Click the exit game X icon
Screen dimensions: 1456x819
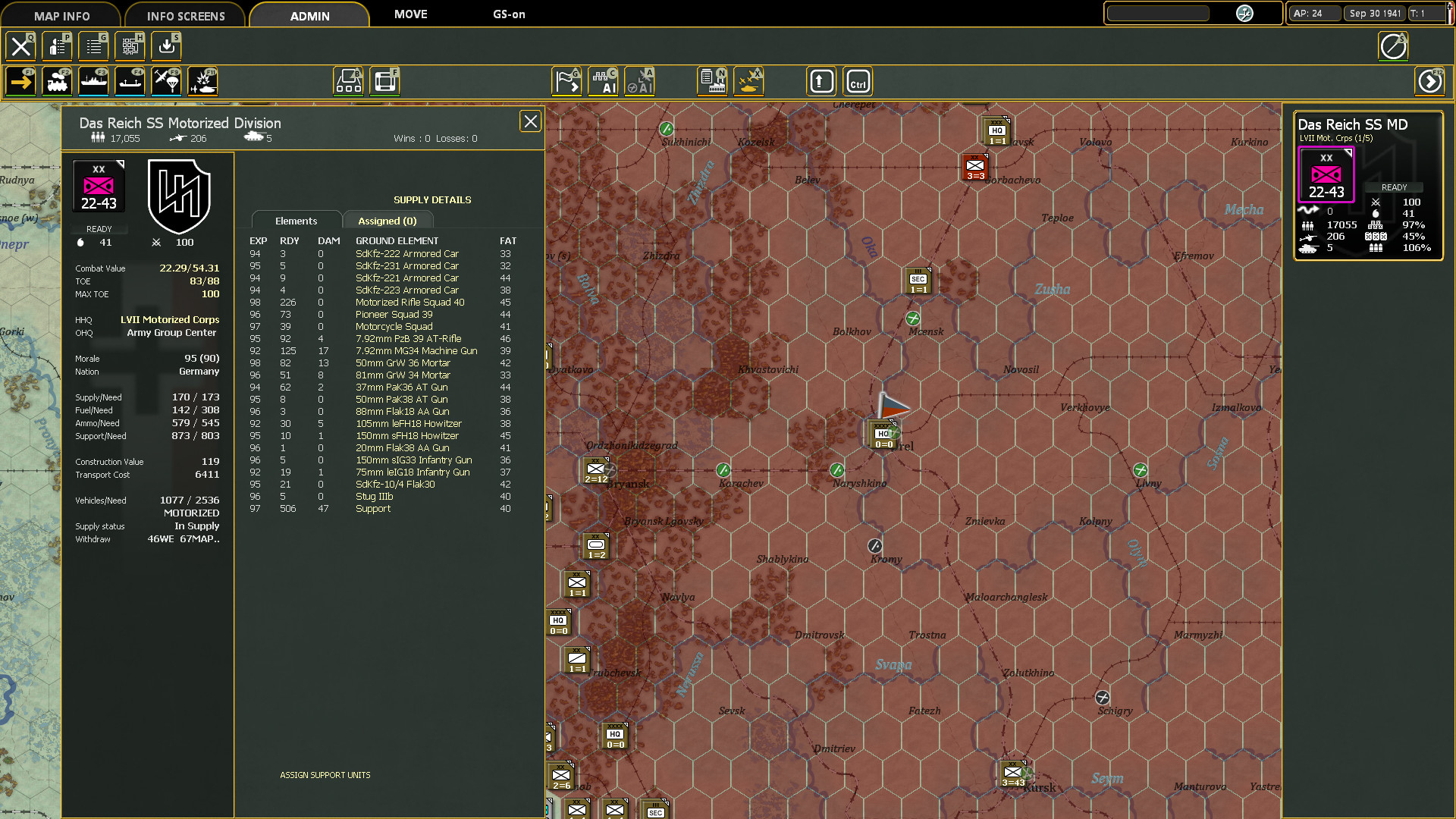21,46
